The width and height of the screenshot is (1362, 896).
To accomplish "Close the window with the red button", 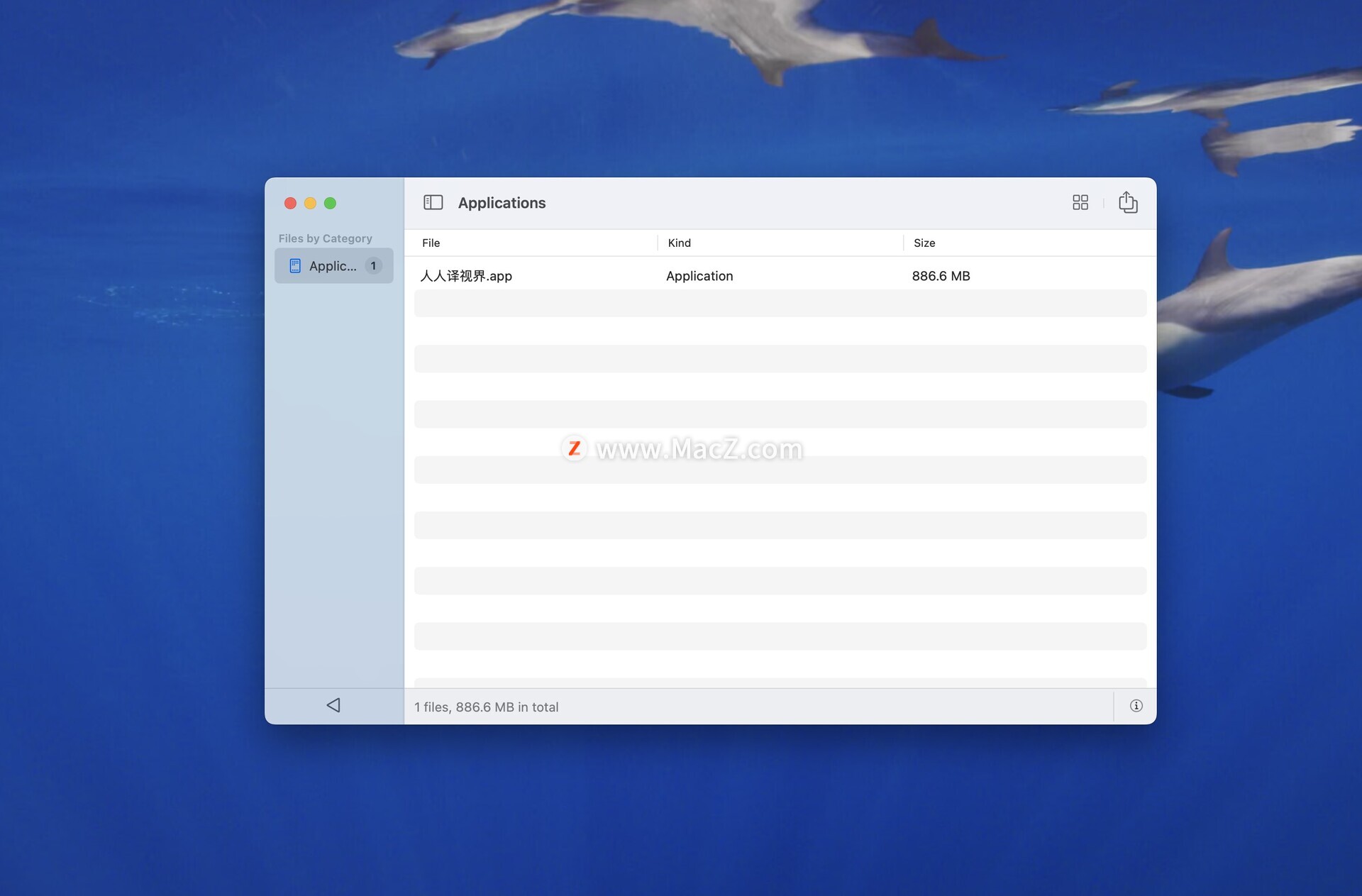I will pos(290,203).
